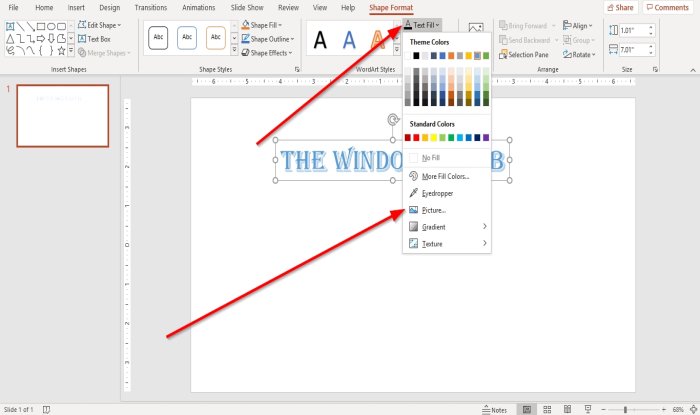Switch to Slide Sorter view
Viewport: 700px width, 415px height.
tap(547, 409)
